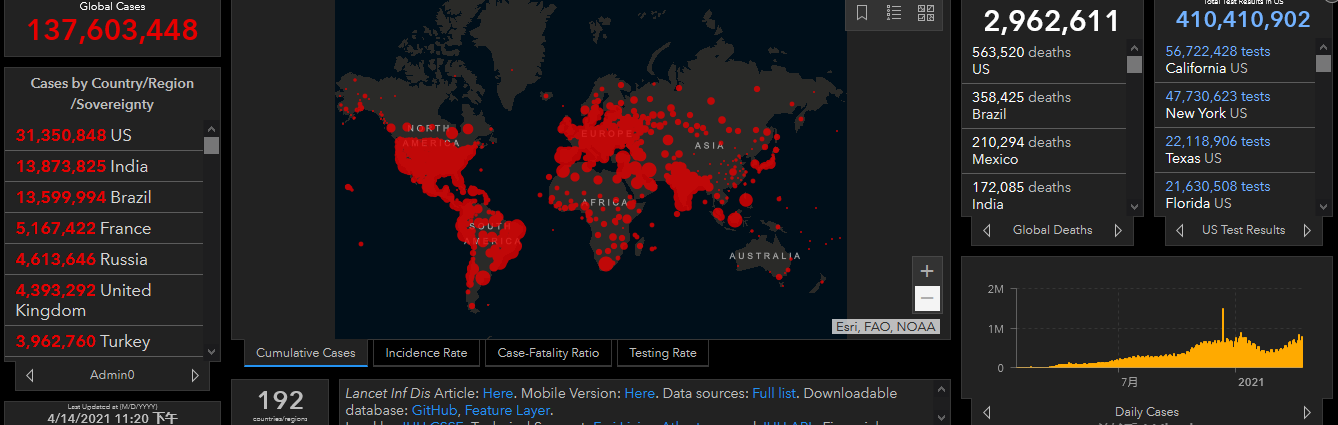1338x425 pixels.
Task: Go to previous view left of Admin0
Action: [x=30, y=376]
